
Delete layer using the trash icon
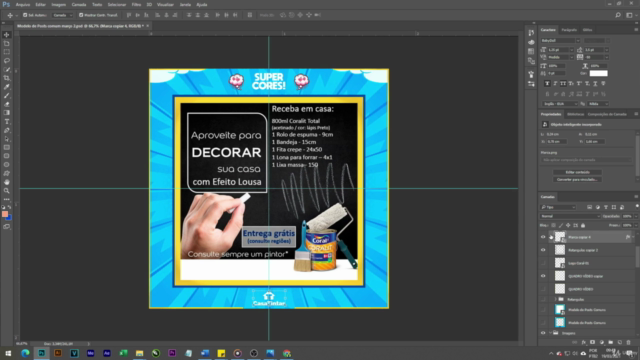[628, 342]
